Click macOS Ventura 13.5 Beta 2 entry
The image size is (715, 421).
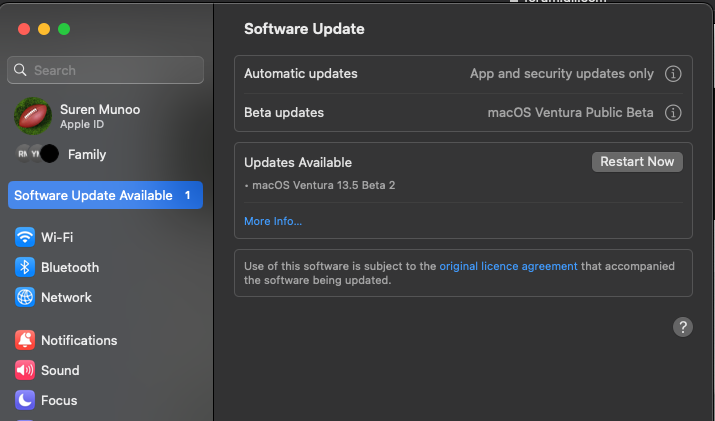323,185
